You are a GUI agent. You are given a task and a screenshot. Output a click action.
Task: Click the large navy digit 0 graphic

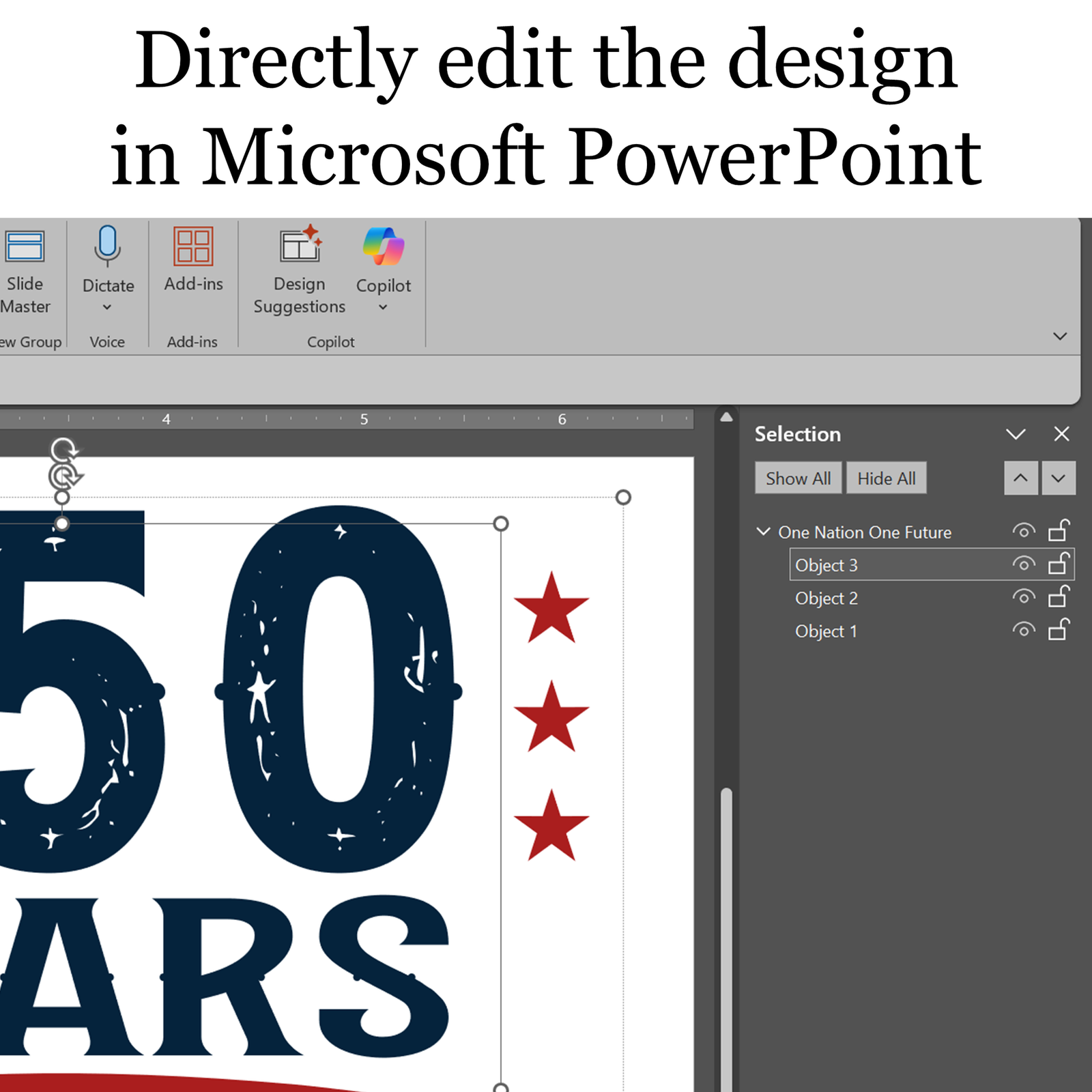[x=339, y=689]
